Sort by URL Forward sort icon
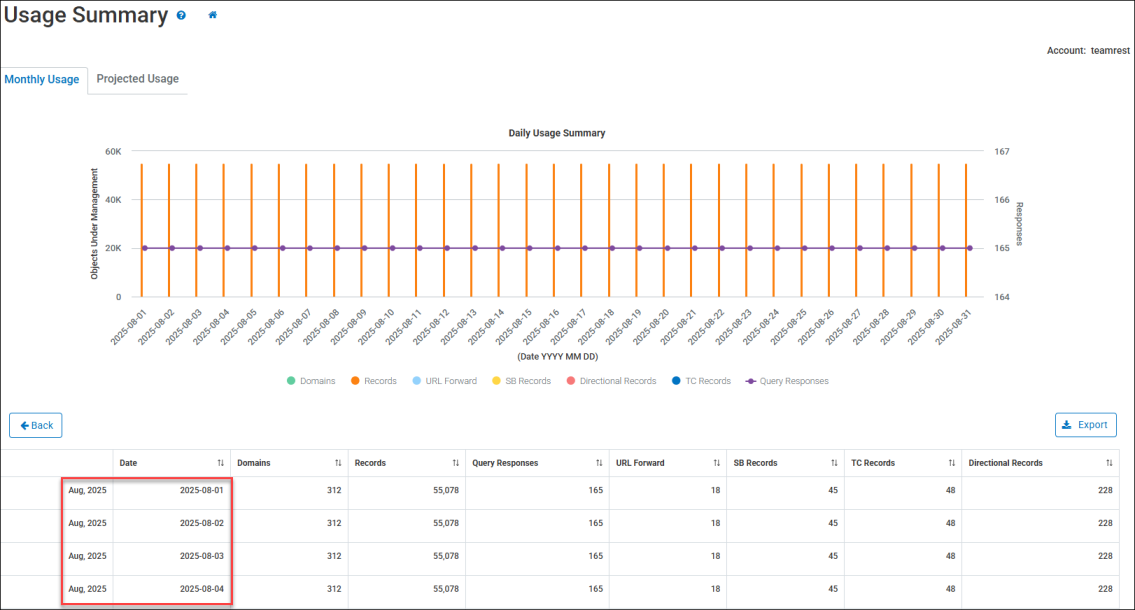 (716, 463)
